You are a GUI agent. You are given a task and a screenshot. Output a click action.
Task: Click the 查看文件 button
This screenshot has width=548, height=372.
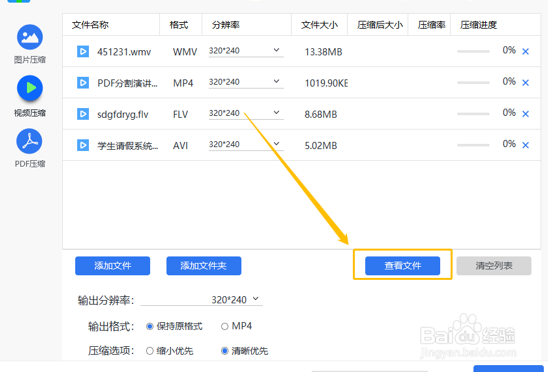click(x=403, y=266)
